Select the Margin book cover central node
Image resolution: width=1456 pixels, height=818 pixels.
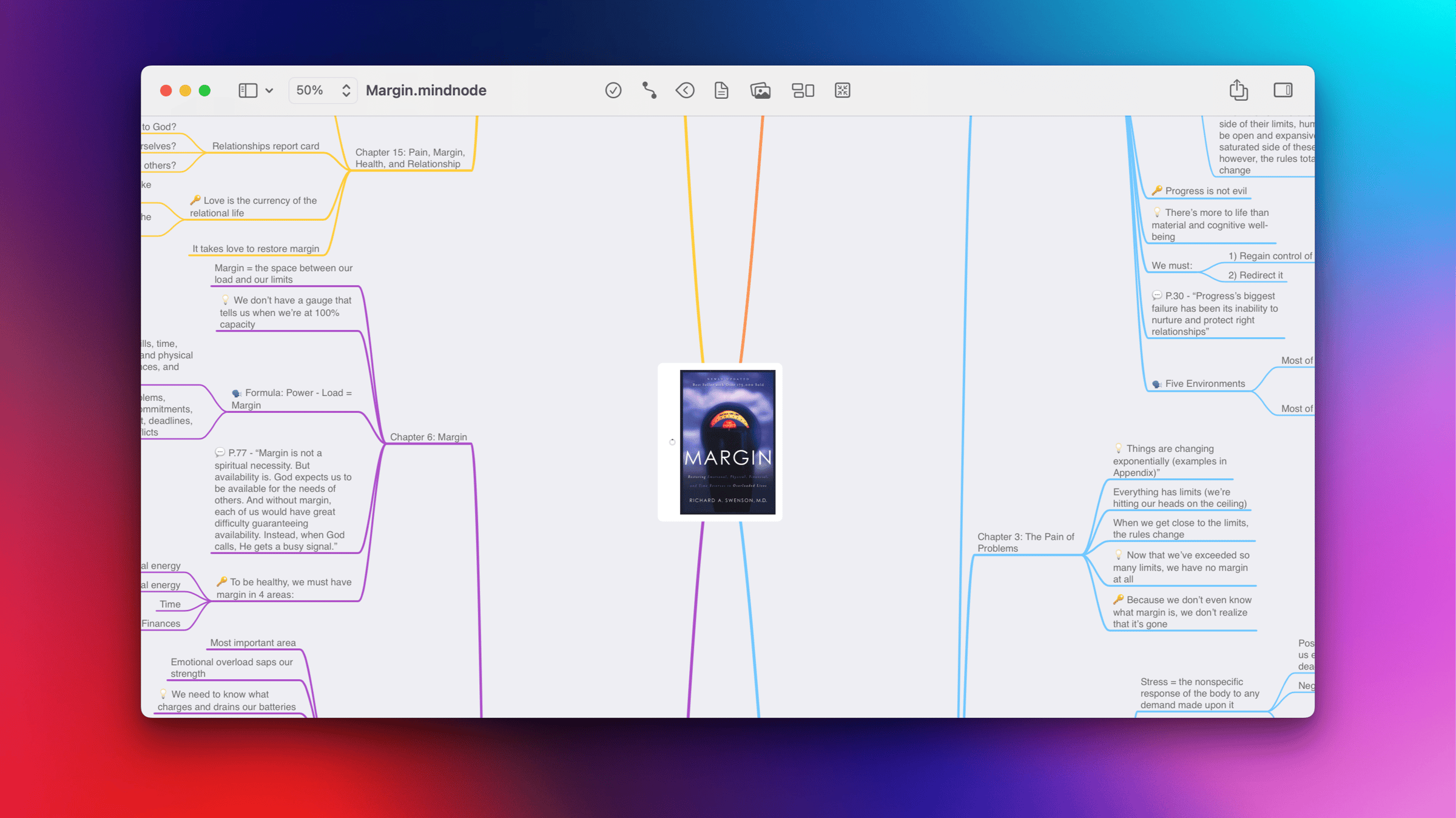point(727,442)
